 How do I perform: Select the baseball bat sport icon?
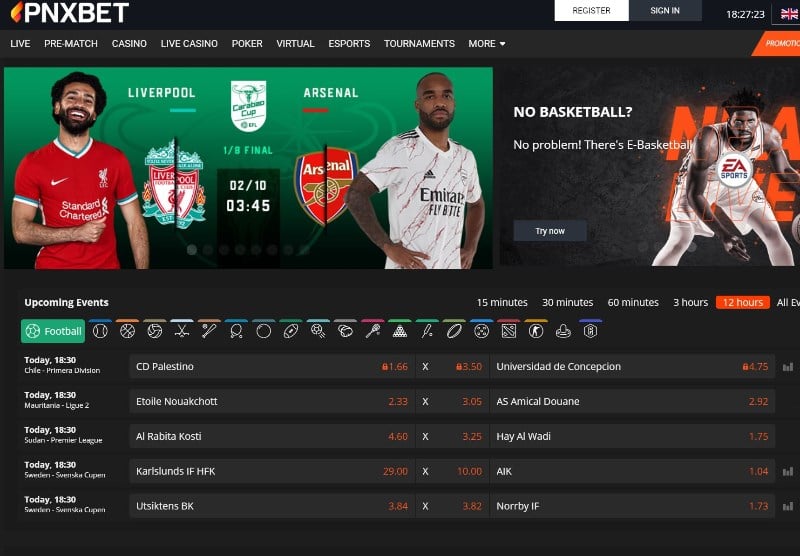(209, 332)
